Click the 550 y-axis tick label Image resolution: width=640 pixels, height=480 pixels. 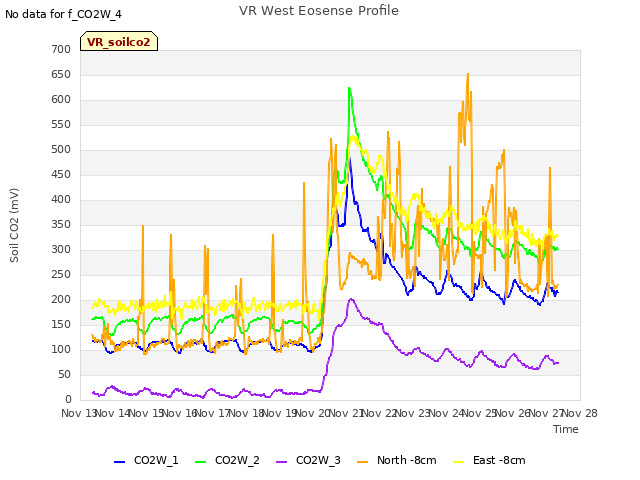pyautogui.click(x=61, y=124)
